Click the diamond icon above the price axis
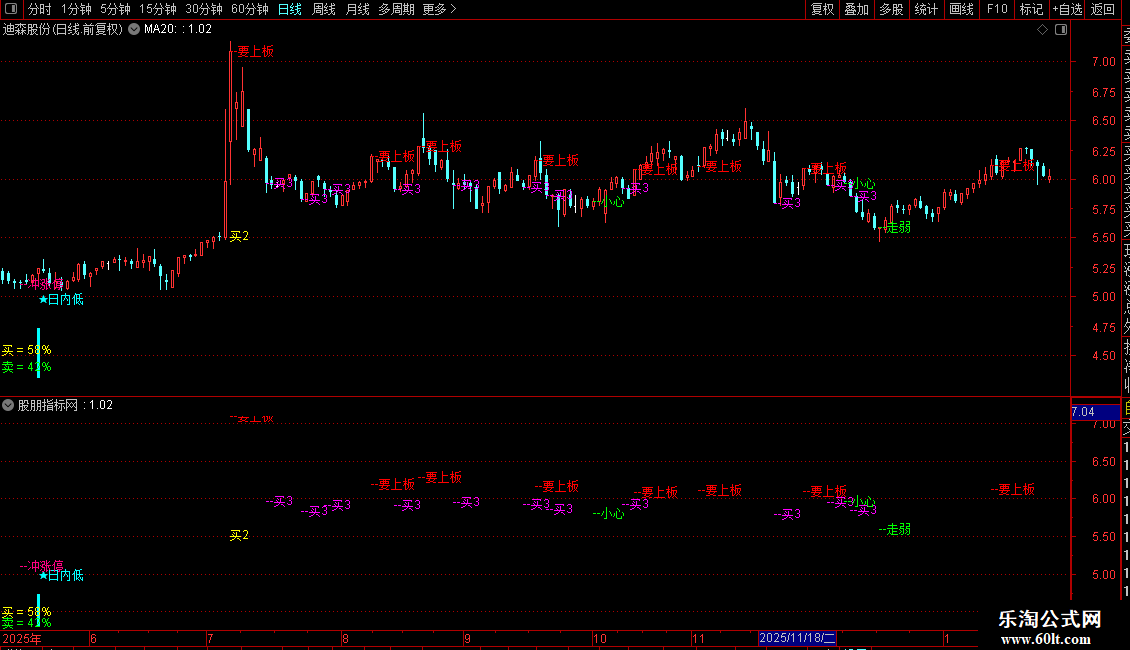 point(1043,30)
